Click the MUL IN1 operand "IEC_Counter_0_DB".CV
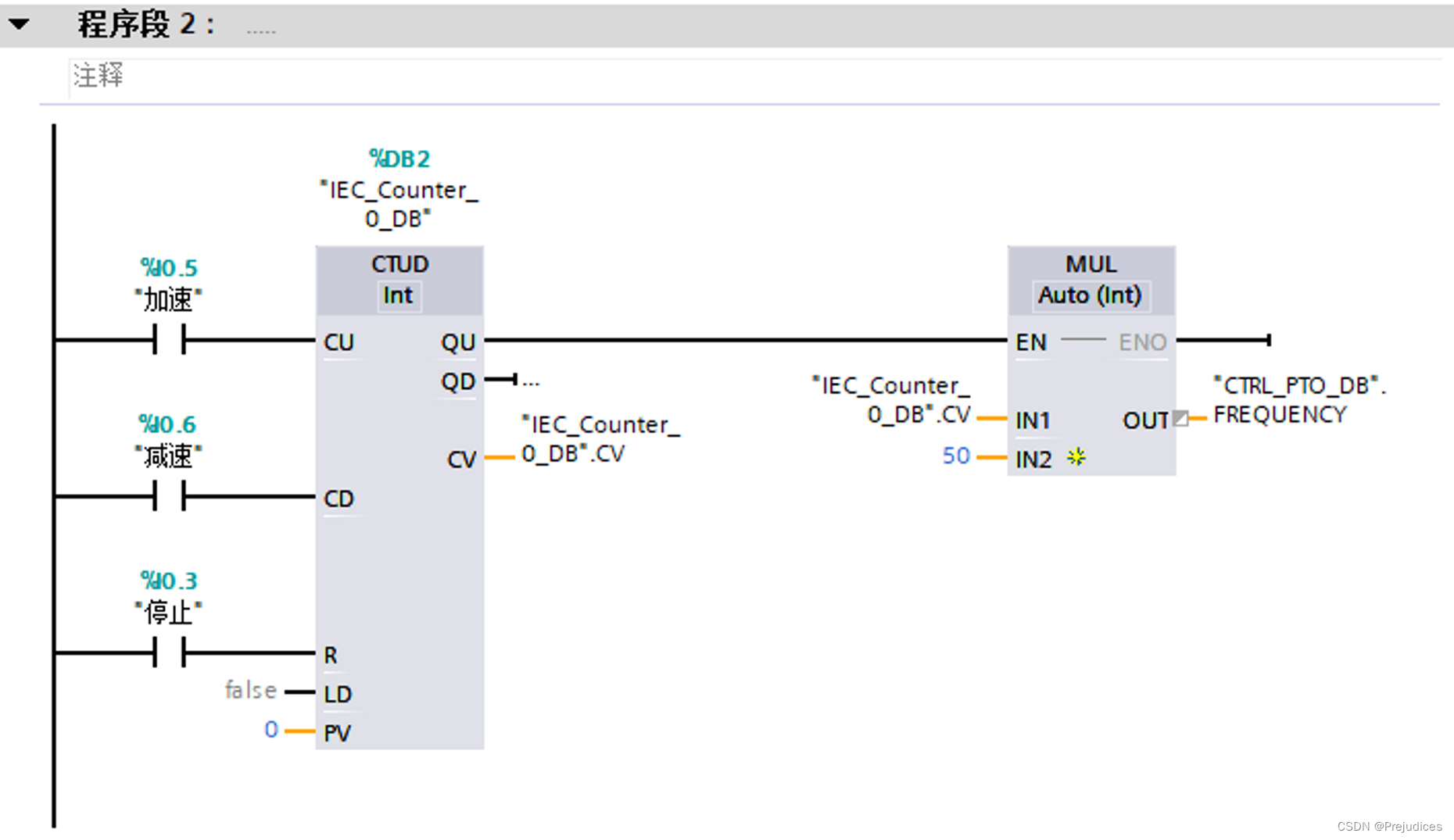 pyautogui.click(x=891, y=399)
